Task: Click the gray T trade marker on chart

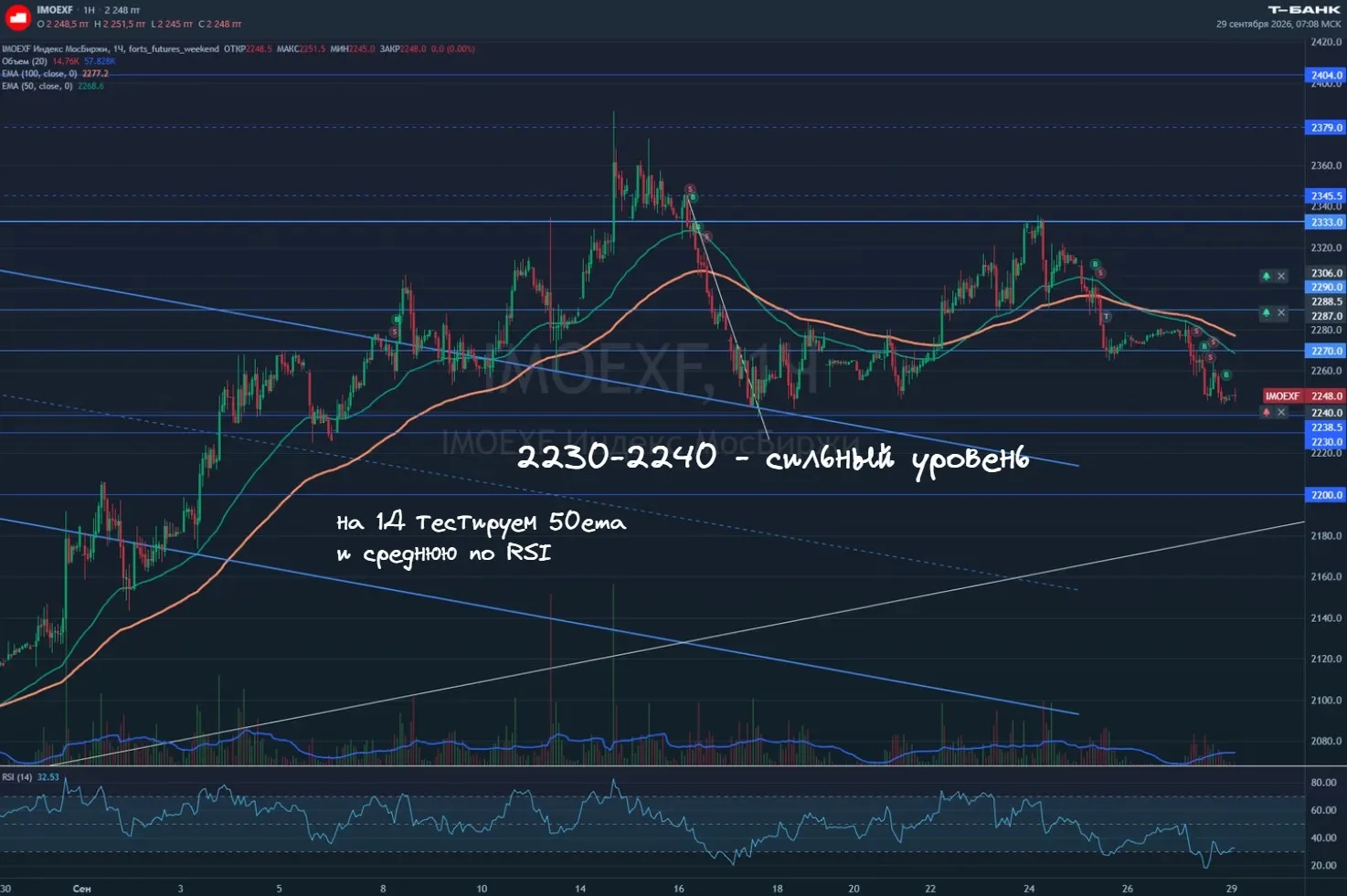Action: pos(1106,317)
